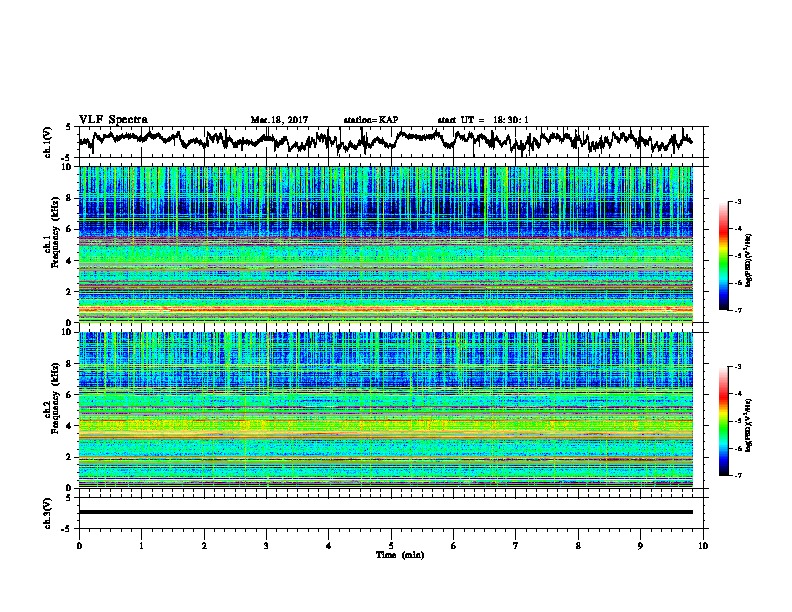792x612 pixels.
Task: Click the "8" tick on Time axis
Action: [578, 546]
